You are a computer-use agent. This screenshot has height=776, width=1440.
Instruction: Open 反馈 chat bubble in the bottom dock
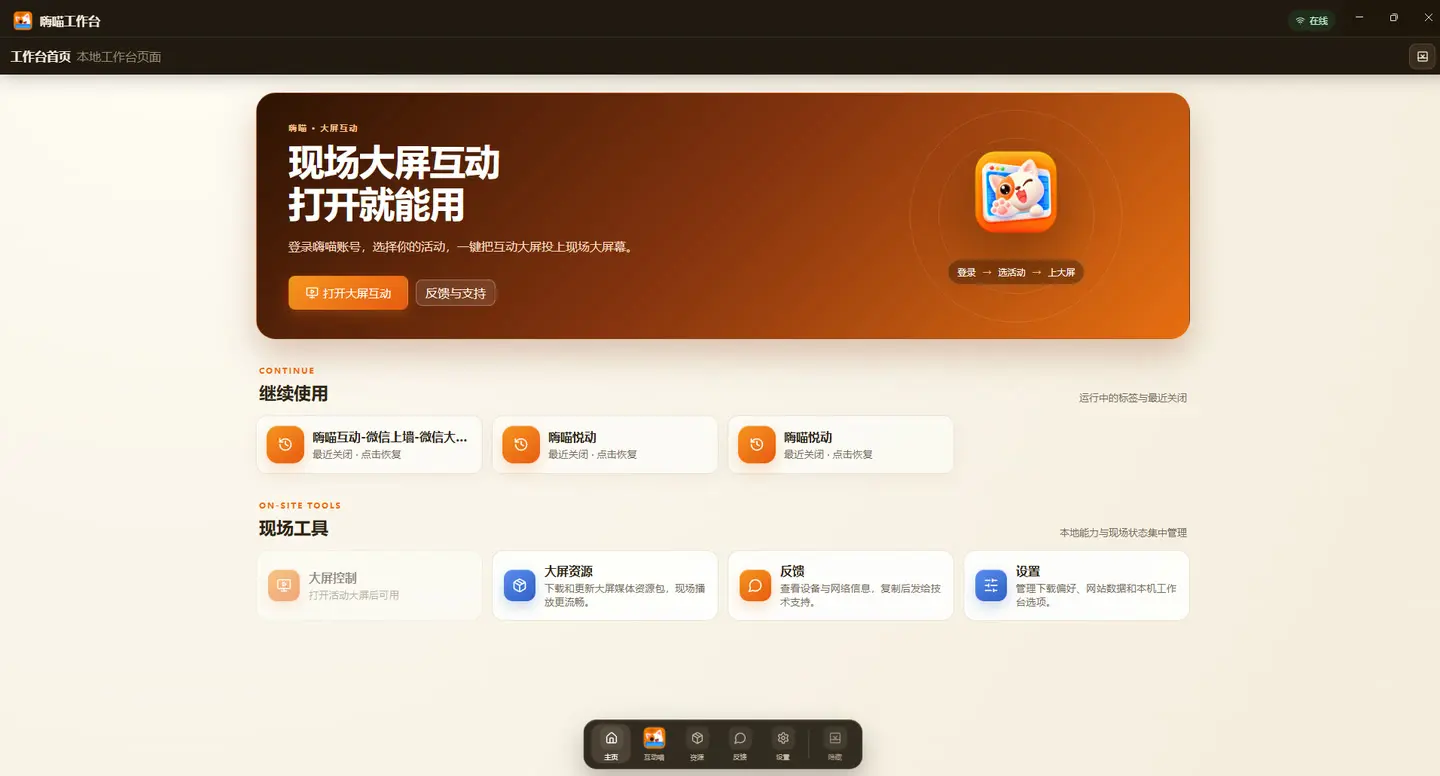click(740, 744)
